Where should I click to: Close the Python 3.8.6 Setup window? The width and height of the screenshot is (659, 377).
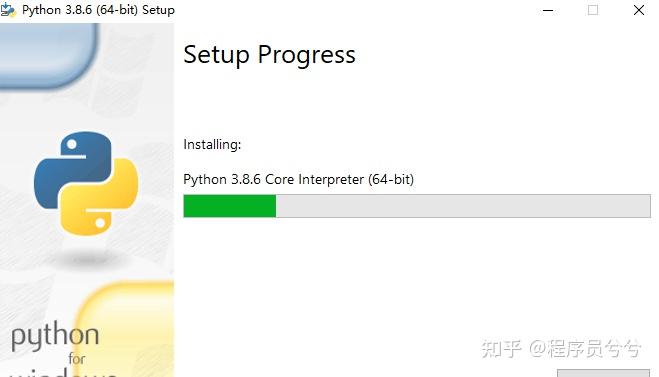click(x=638, y=10)
